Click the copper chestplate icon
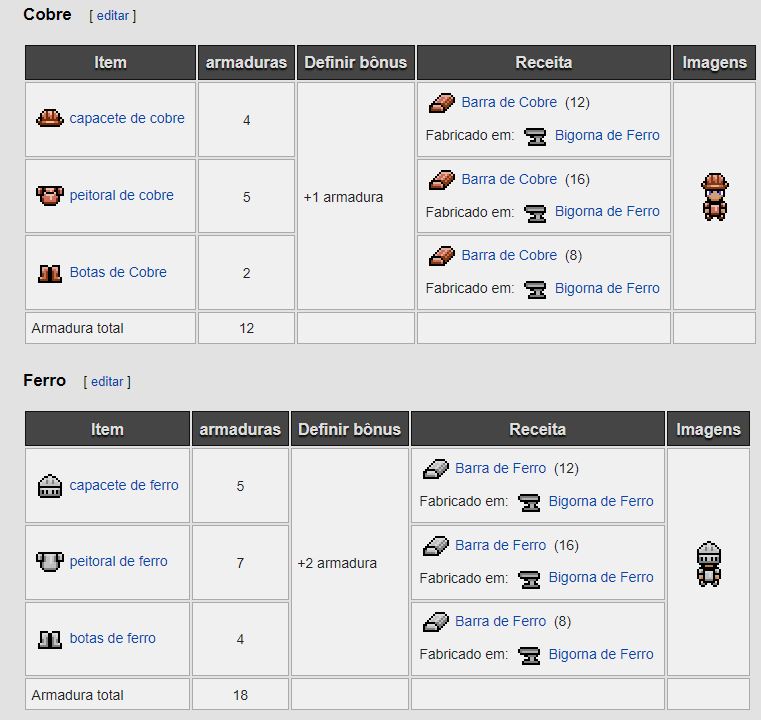 click(50, 195)
